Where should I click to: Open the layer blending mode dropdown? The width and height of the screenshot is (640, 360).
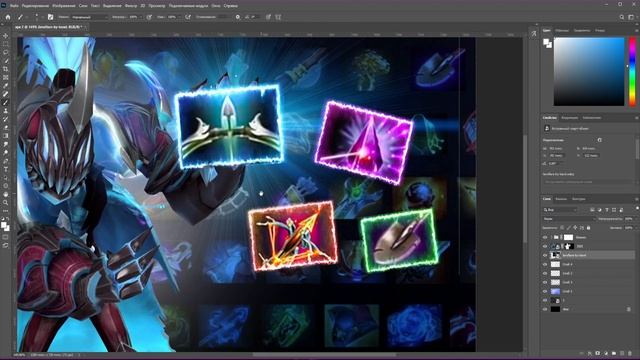coord(569,219)
